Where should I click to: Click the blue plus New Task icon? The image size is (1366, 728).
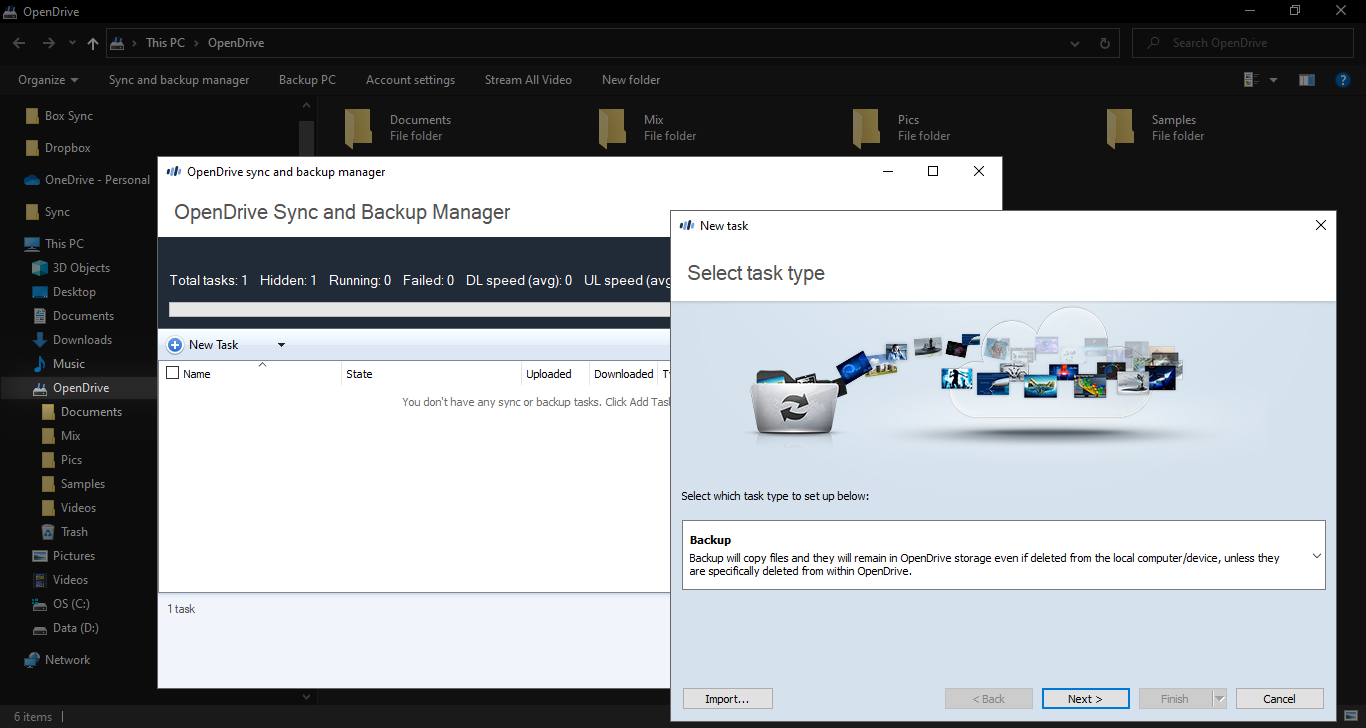pyautogui.click(x=175, y=345)
